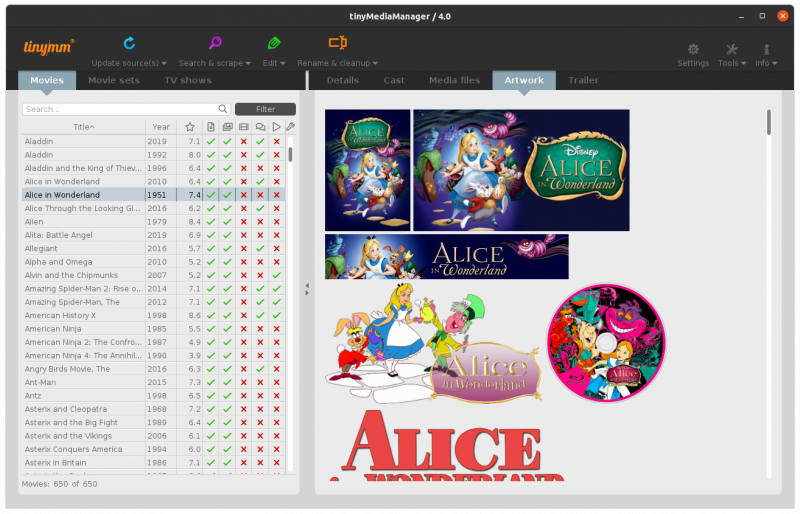
Task: Select Aladdin 1992 row
Action: [154, 155]
